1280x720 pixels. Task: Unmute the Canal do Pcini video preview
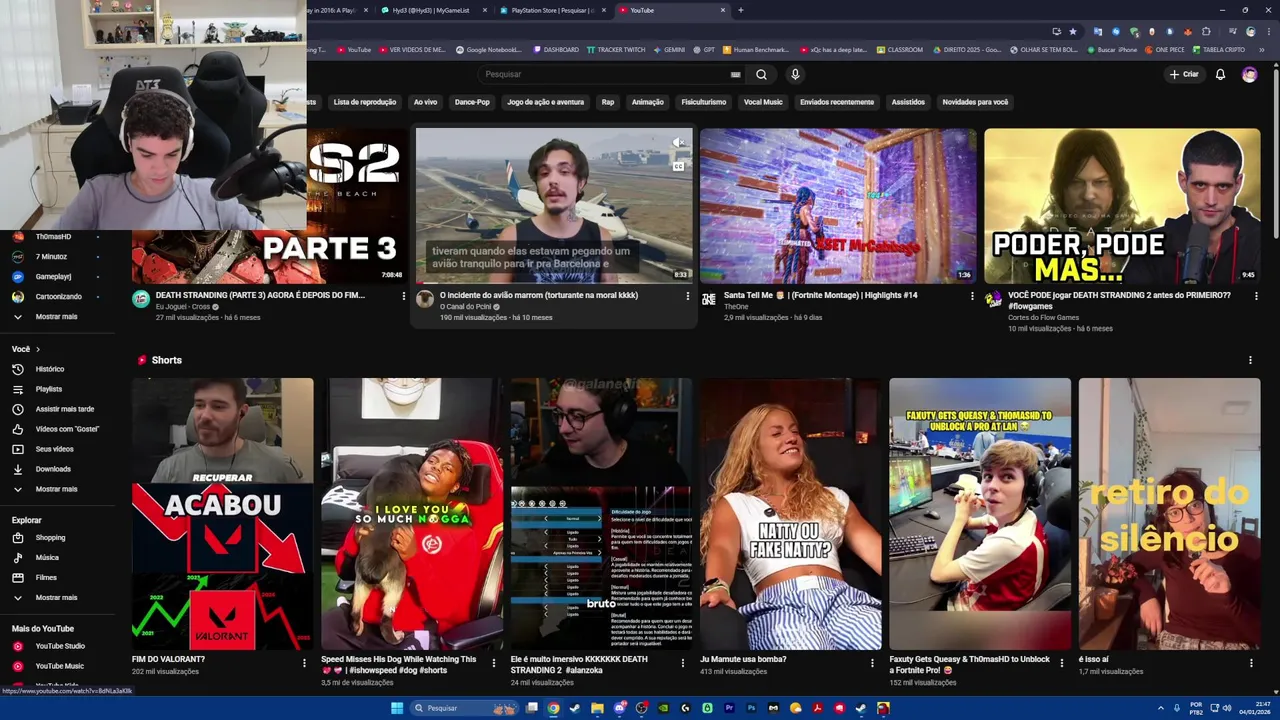[678, 144]
